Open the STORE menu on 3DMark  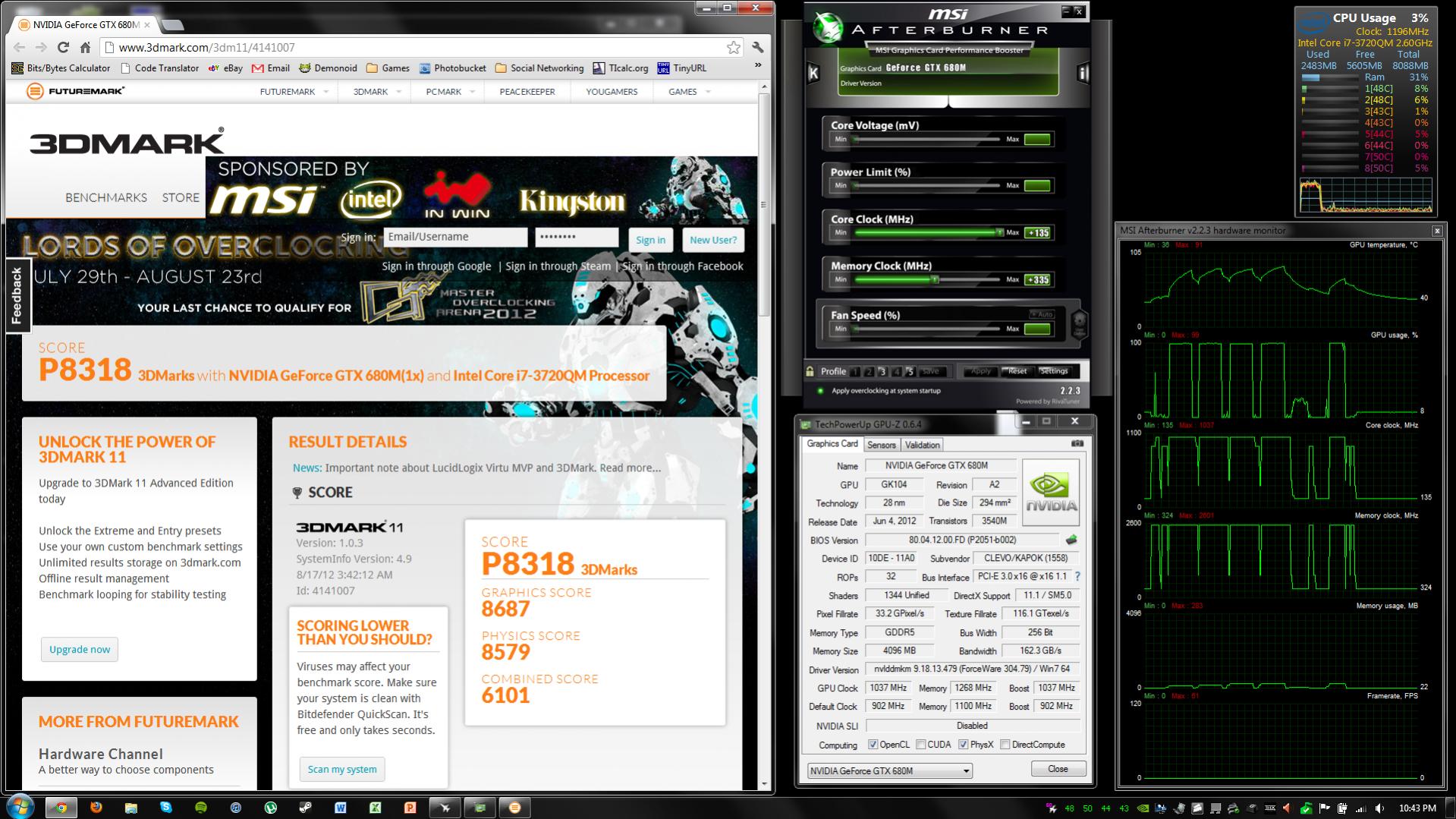(181, 197)
